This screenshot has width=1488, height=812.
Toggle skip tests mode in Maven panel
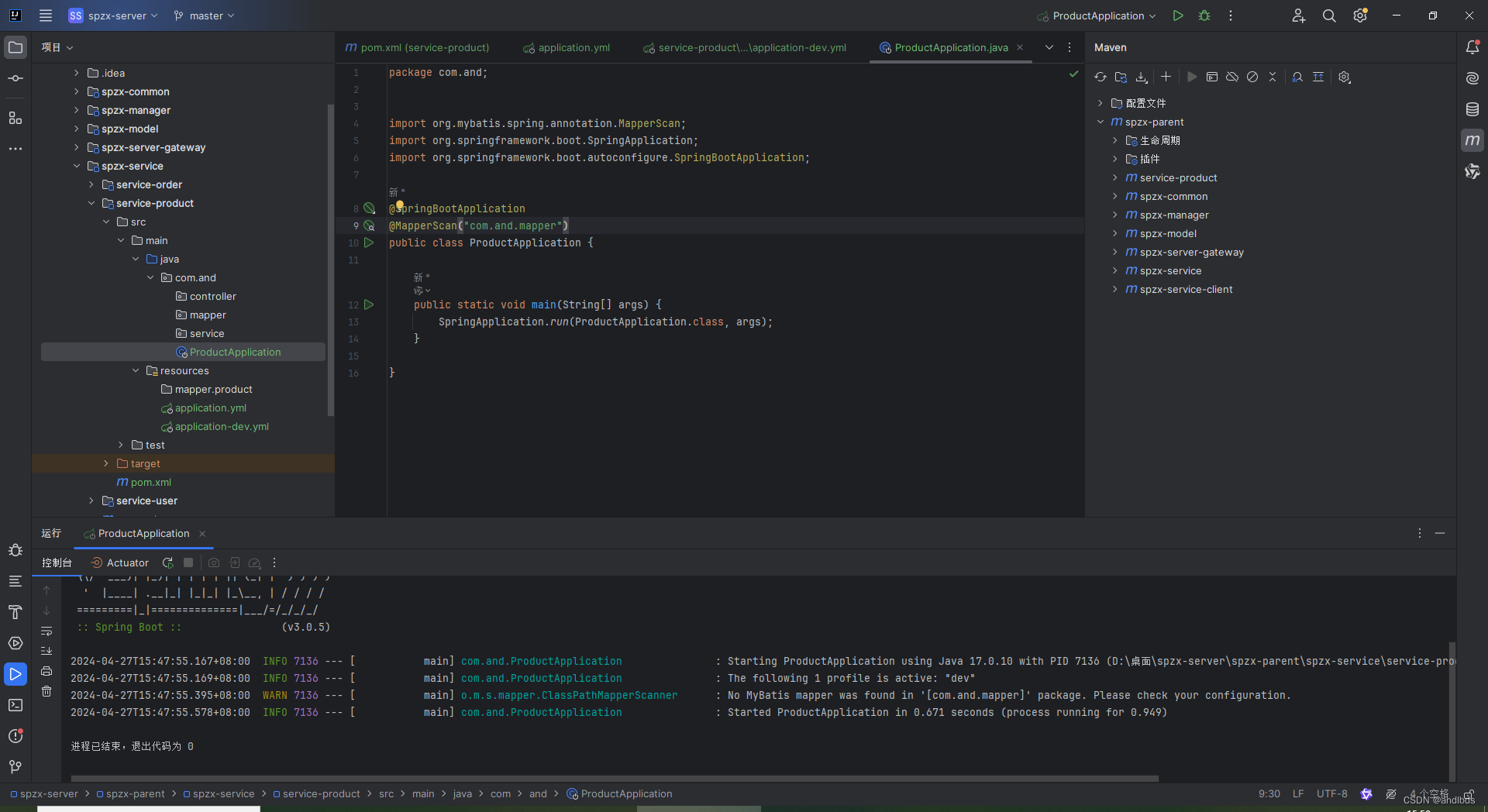[x=1252, y=77]
